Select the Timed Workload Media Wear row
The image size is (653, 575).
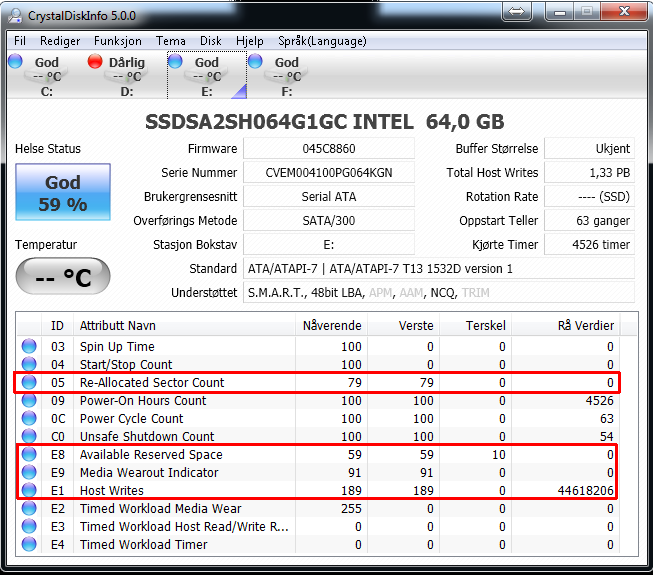(x=318, y=508)
